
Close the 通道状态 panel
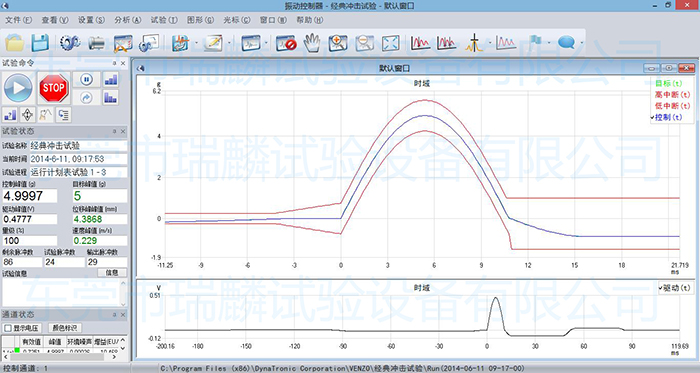(x=123, y=315)
